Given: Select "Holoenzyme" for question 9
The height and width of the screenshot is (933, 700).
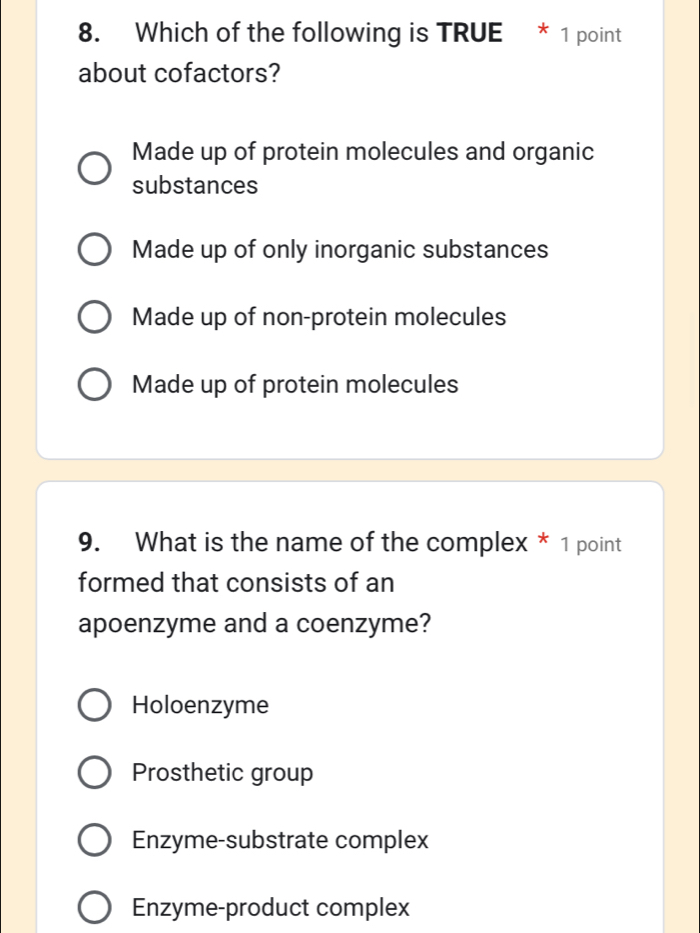Looking at the screenshot, I should coord(94,705).
